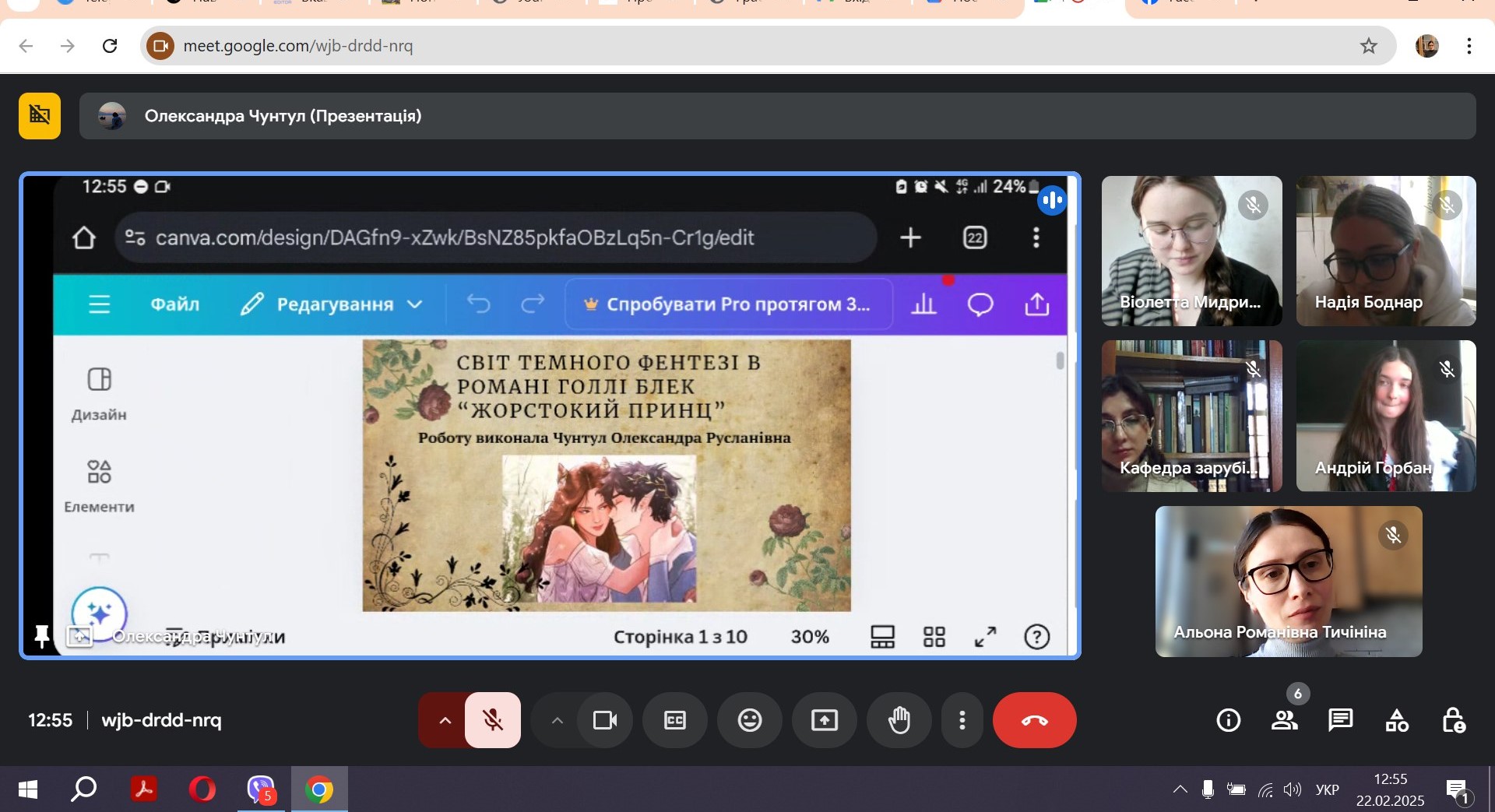The width and height of the screenshot is (1495, 812).
Task: Click mute indicator on Андрій Горбан tile
Action: coord(1448,369)
